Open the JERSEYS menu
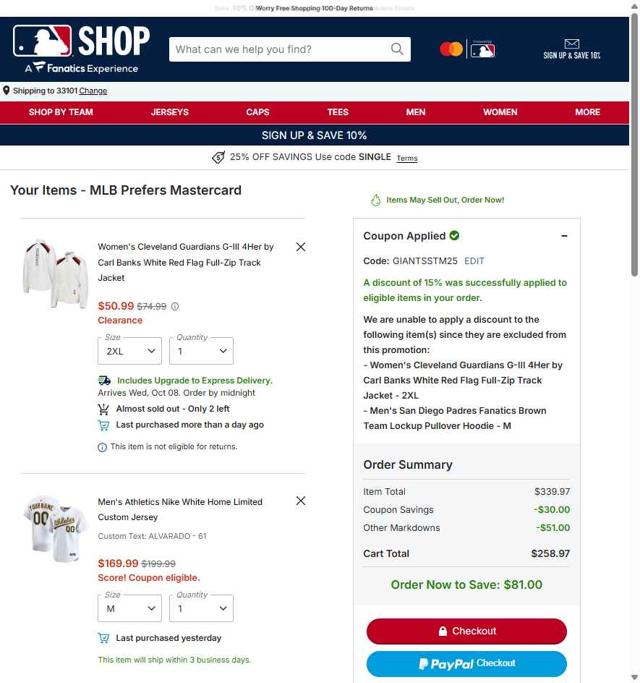 (x=169, y=112)
